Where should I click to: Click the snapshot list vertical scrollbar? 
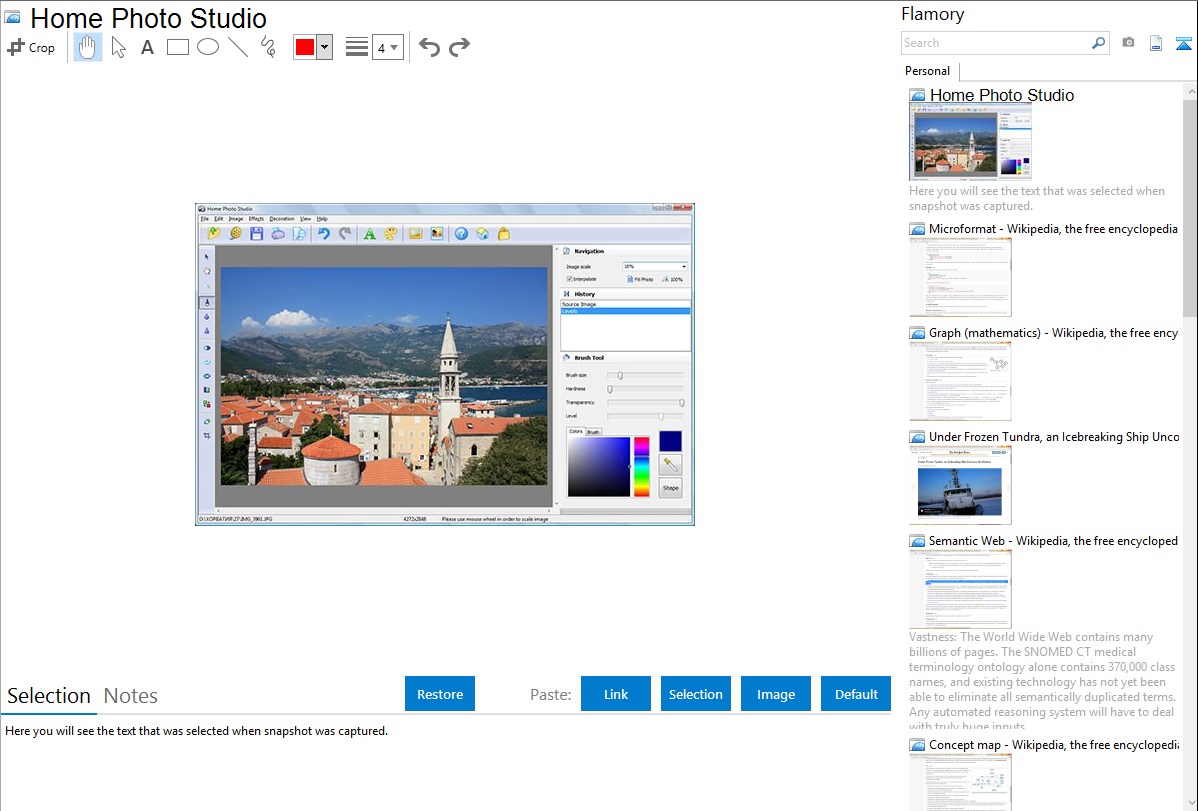coord(1190,206)
